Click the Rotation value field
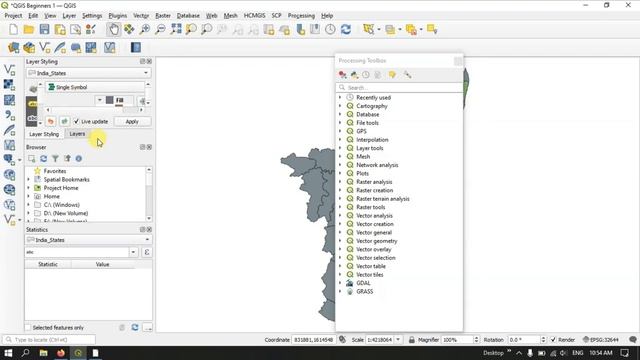The height and width of the screenshot is (360, 640). pyautogui.click(x=524, y=340)
